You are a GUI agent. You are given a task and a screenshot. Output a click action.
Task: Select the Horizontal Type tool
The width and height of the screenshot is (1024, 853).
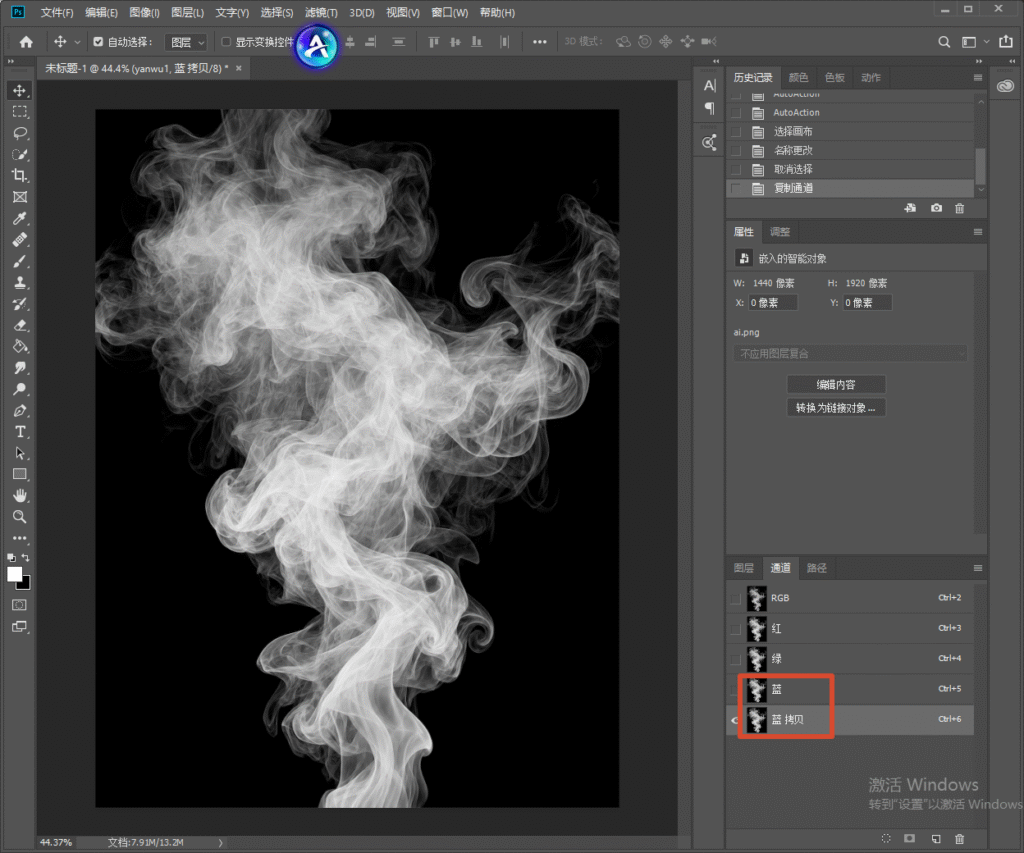tap(20, 432)
